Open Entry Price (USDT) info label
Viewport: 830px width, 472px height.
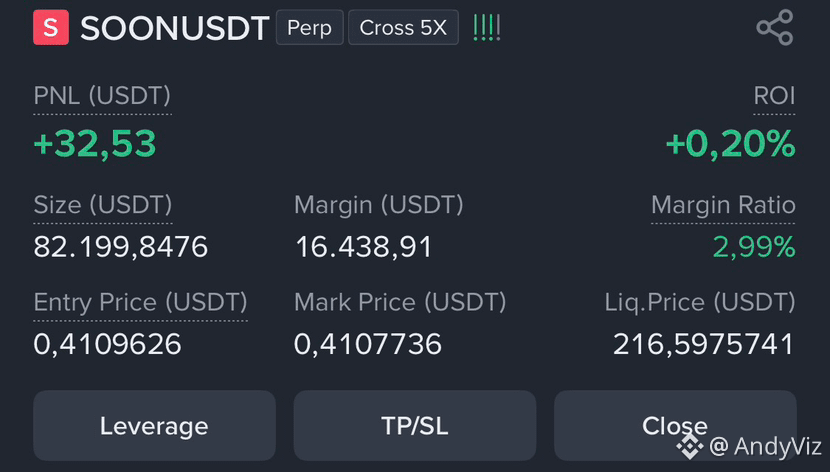140,303
